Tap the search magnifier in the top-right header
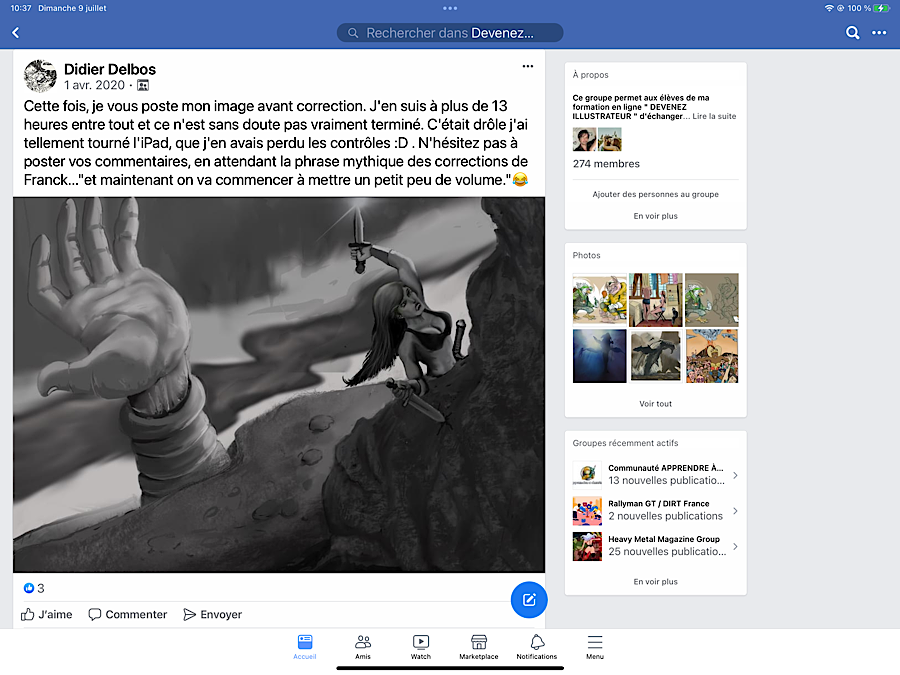 (852, 33)
